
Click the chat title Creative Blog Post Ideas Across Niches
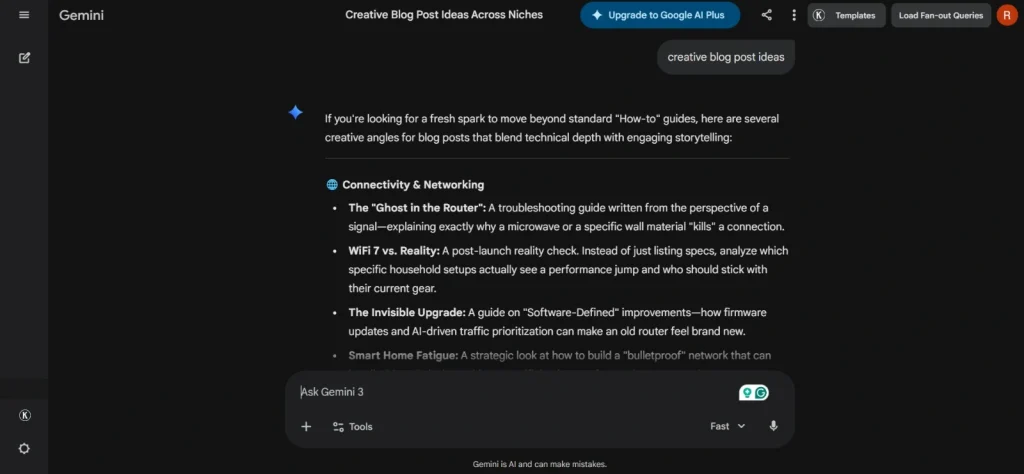click(444, 14)
